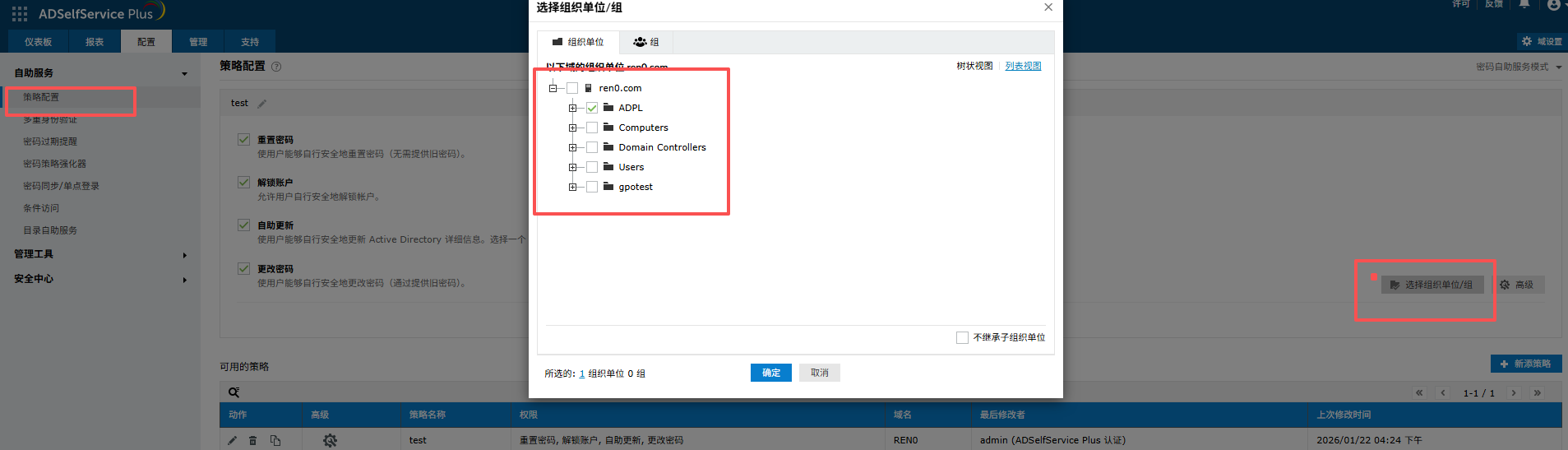Collapse the ren0.com root node
Screen dimensions: 1568x450
pyautogui.click(x=553, y=88)
